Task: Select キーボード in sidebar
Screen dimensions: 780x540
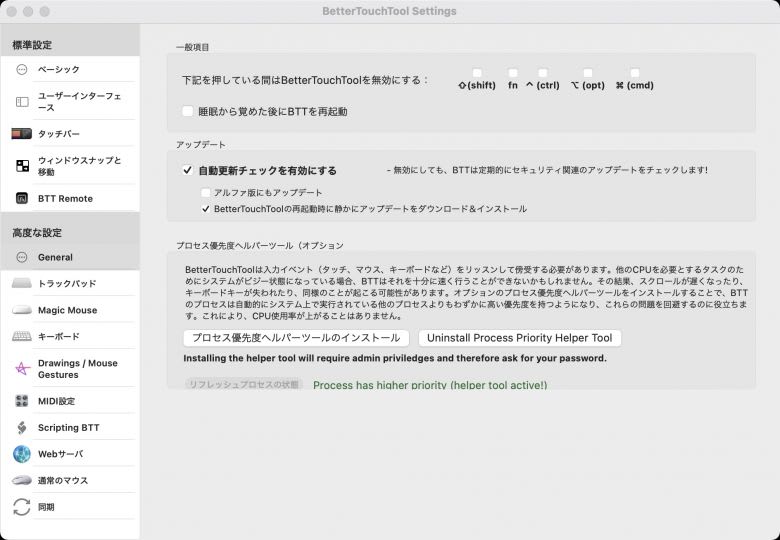Action: 71,337
